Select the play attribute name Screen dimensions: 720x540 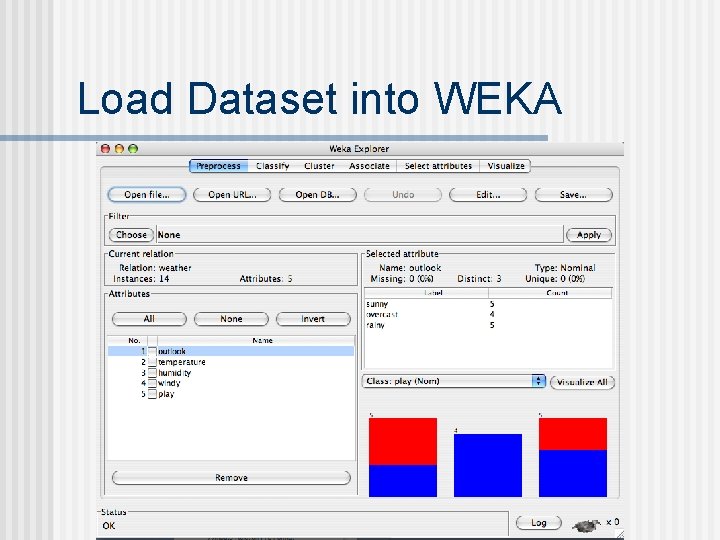pyautogui.click(x=166, y=394)
